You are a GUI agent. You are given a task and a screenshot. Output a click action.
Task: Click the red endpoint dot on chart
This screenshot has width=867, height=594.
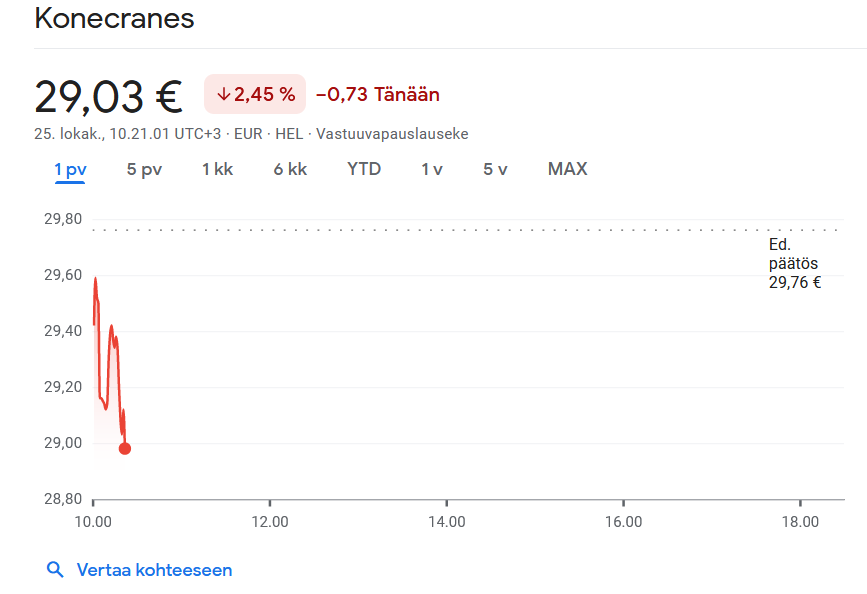[124, 448]
